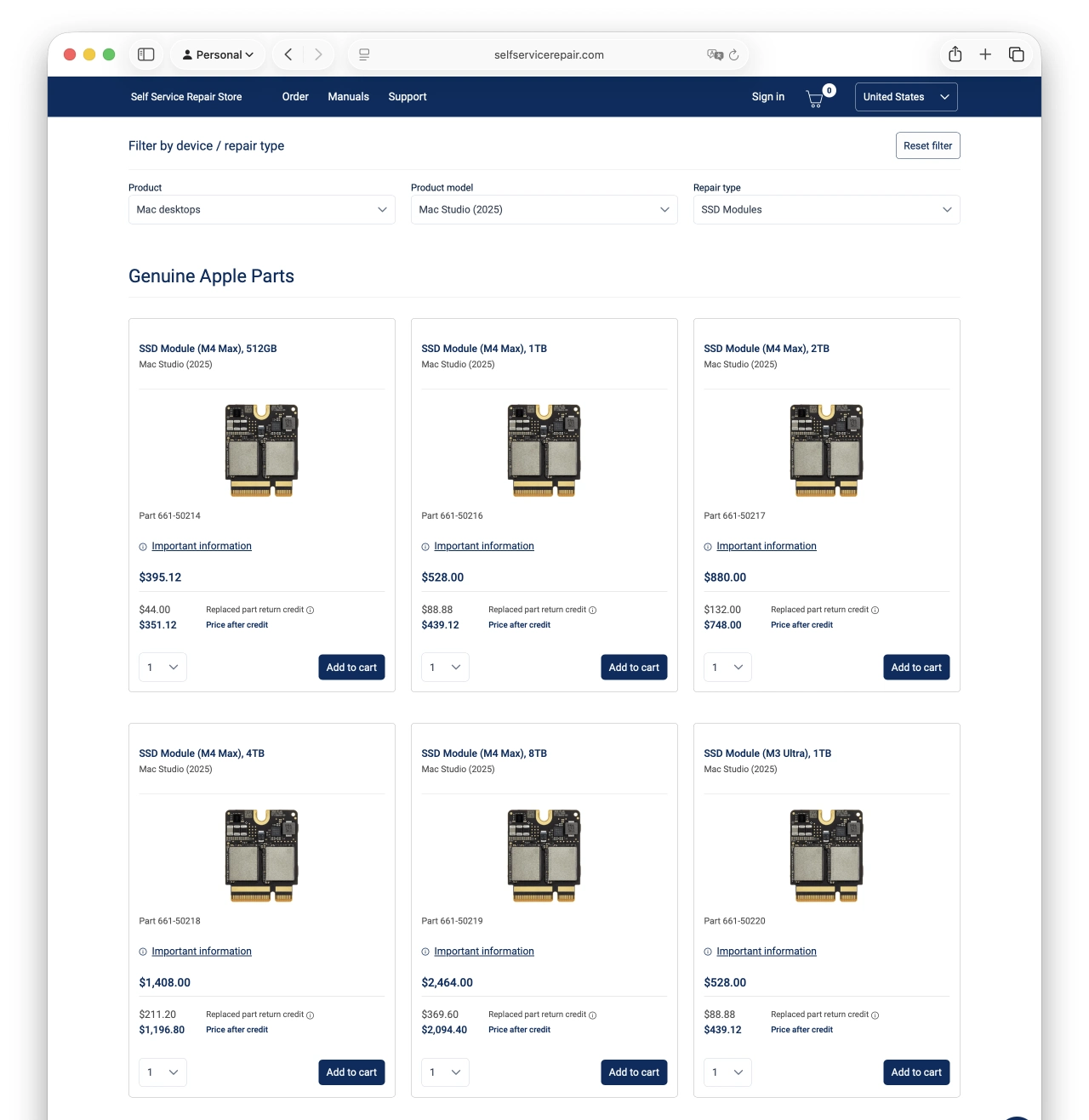Viewport: 1089px width, 1120px height.
Task: Open Important information for part 661-50216
Action: 484,546
